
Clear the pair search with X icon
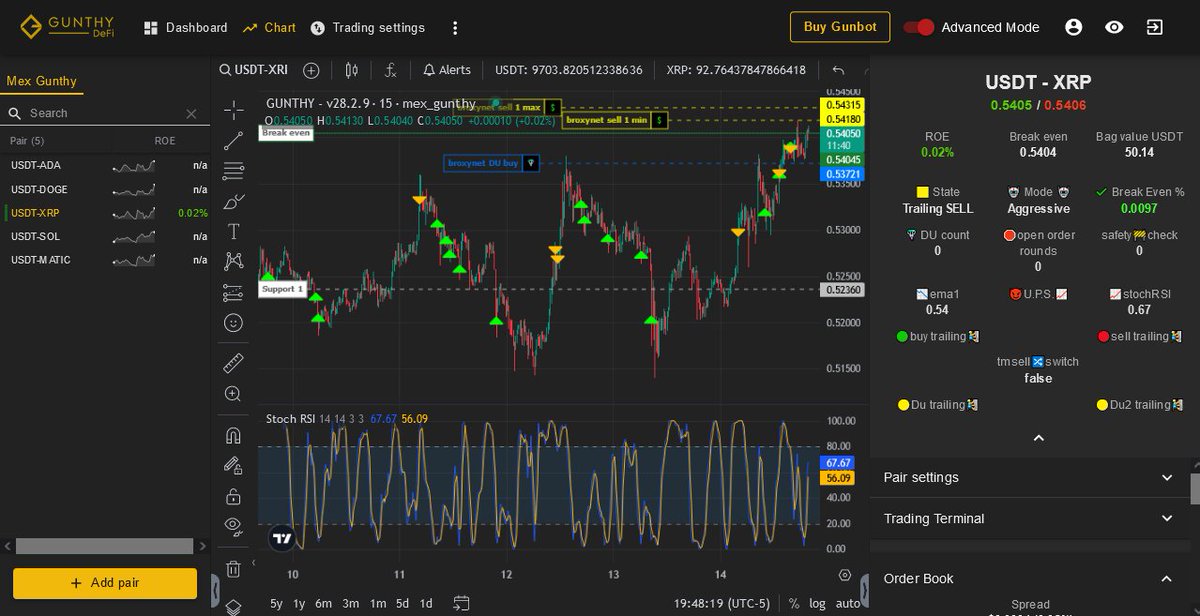pyautogui.click(x=191, y=114)
